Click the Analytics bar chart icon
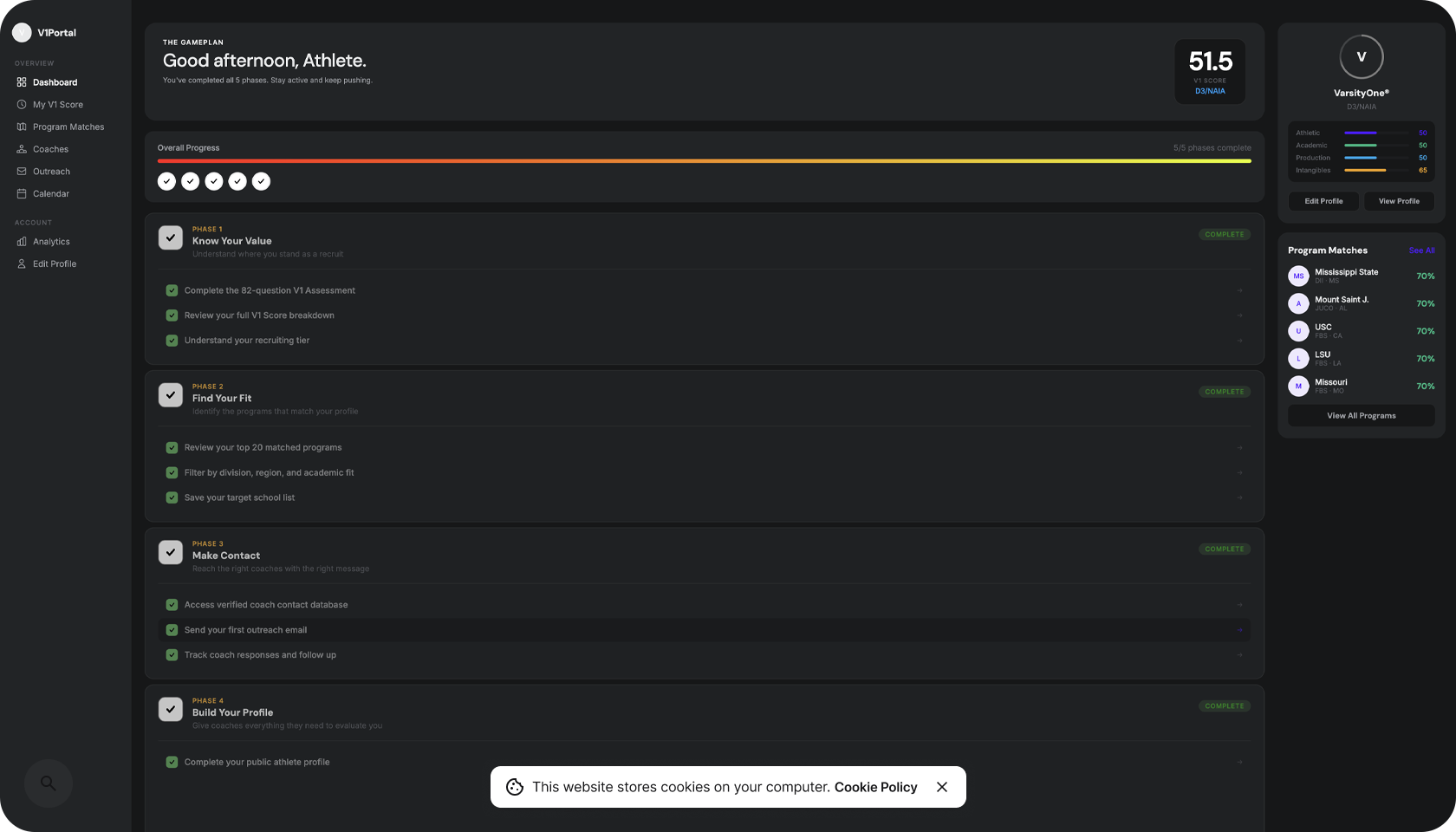The height and width of the screenshot is (832, 1456). pos(22,242)
